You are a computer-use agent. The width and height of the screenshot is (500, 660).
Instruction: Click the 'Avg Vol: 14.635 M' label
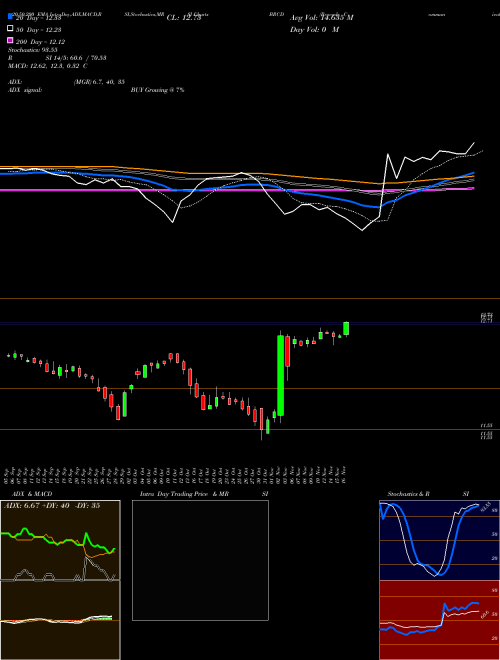tap(322, 18)
